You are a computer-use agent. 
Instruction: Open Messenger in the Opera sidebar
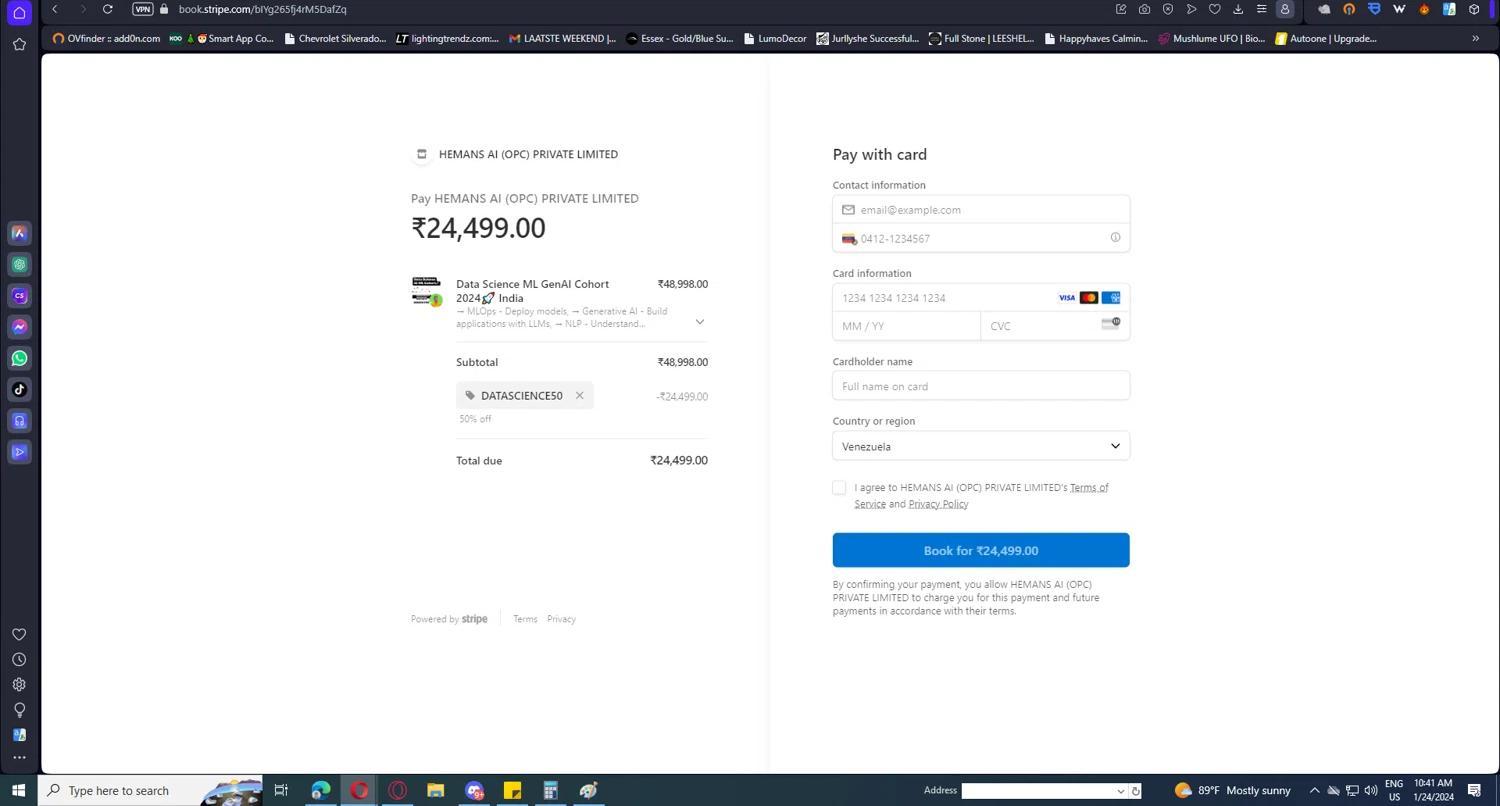point(19,327)
